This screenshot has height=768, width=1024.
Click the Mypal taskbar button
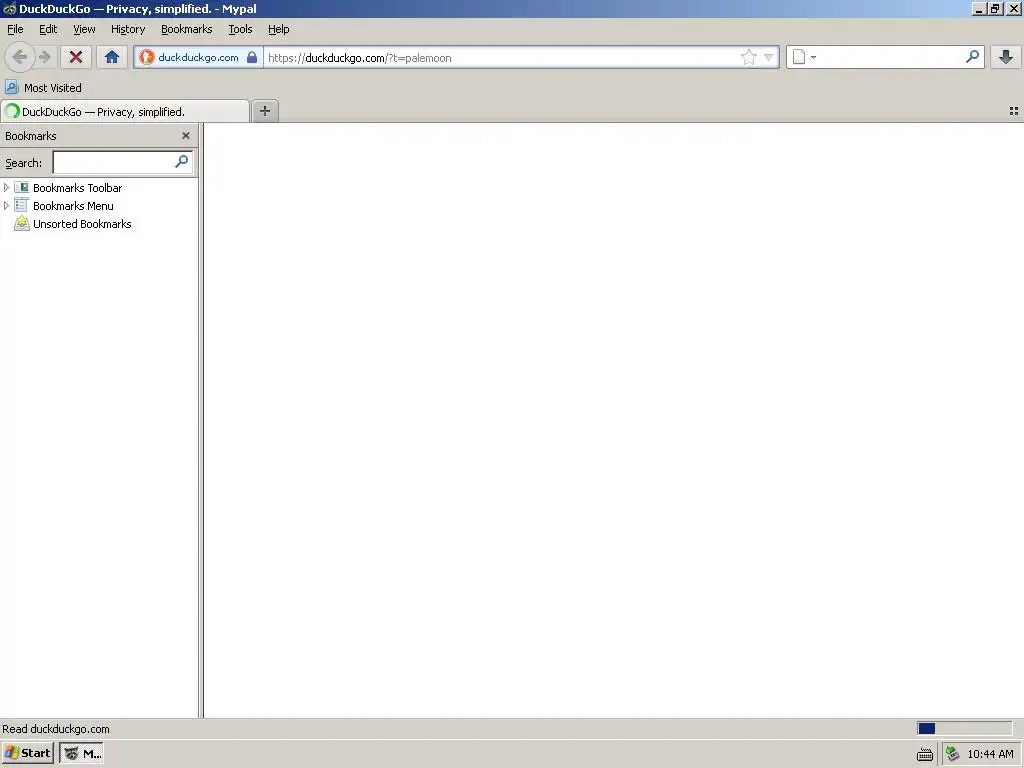point(82,753)
